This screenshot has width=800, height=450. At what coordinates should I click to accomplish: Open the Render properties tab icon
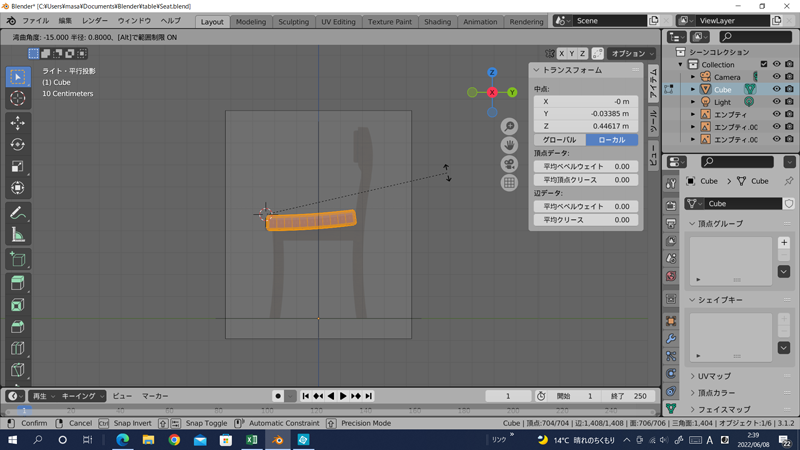coord(671,205)
